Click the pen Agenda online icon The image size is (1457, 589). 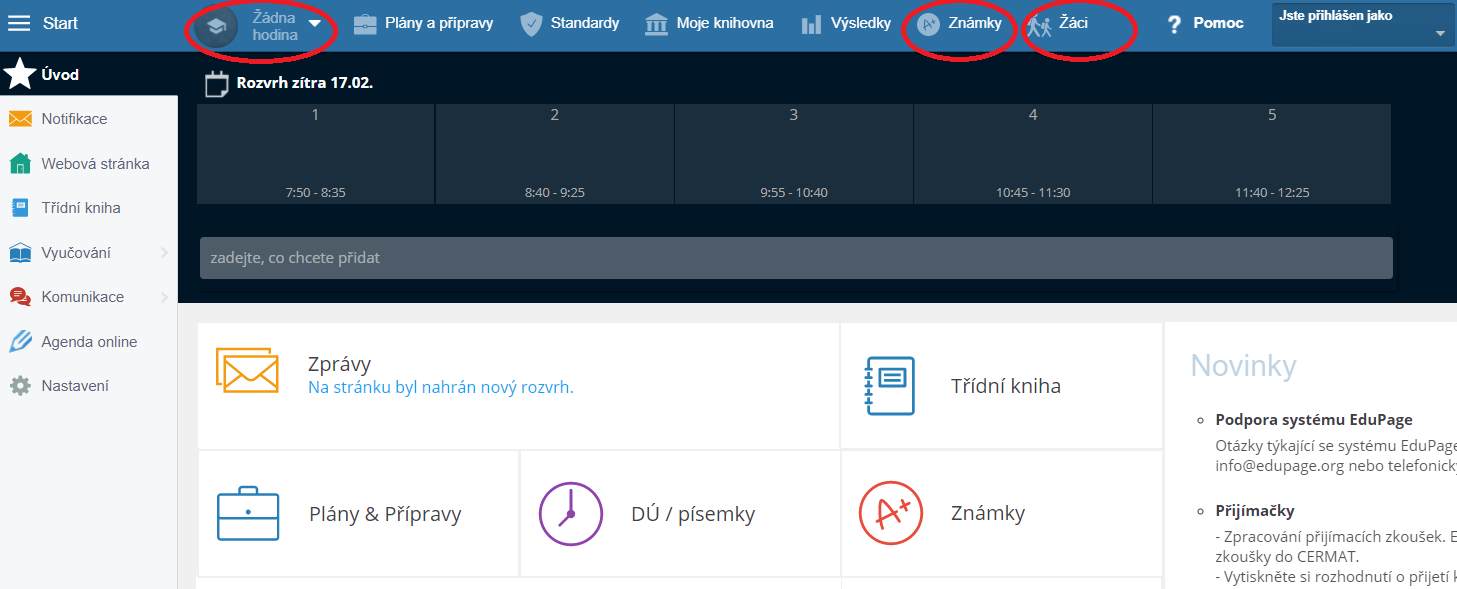[20, 341]
